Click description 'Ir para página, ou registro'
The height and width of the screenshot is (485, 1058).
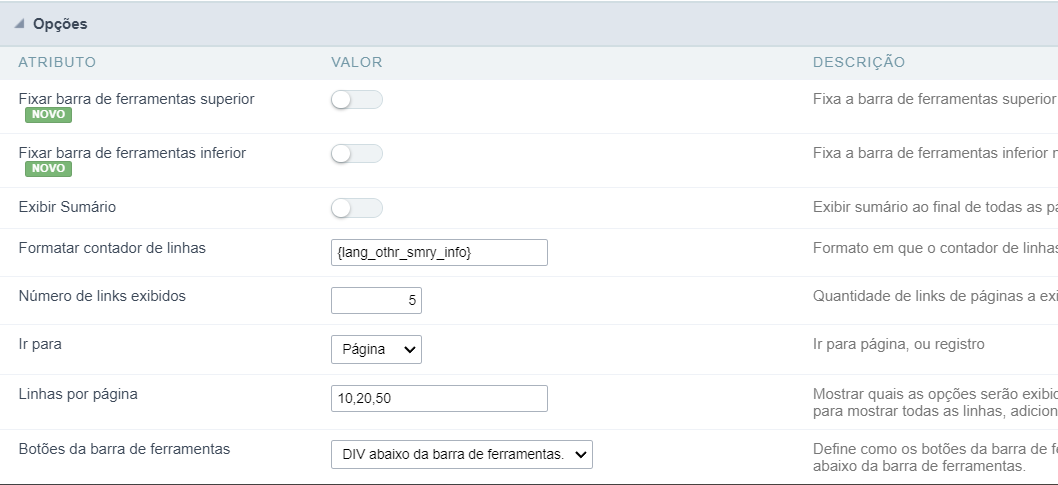click(899, 344)
